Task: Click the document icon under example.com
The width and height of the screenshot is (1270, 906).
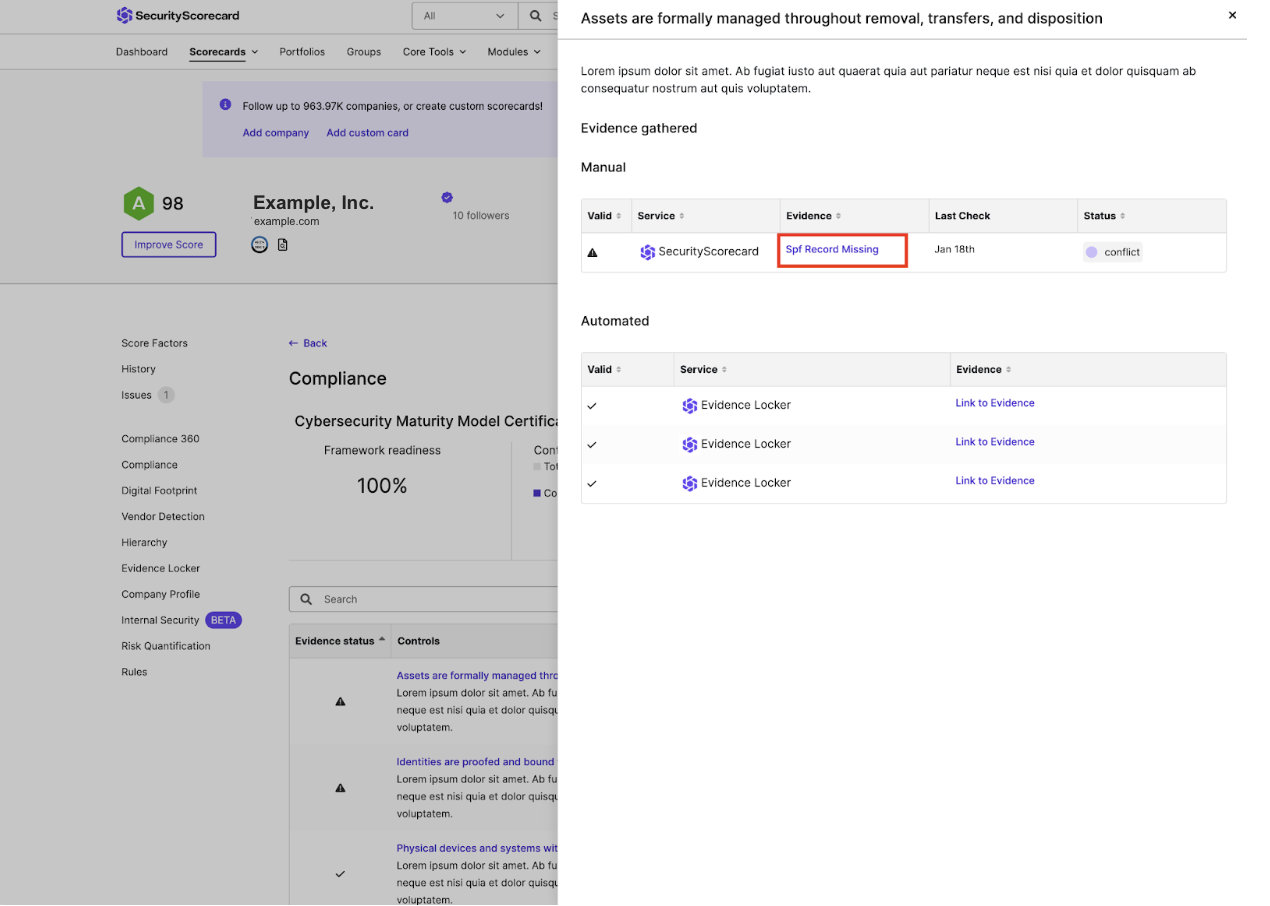Action: [x=283, y=244]
